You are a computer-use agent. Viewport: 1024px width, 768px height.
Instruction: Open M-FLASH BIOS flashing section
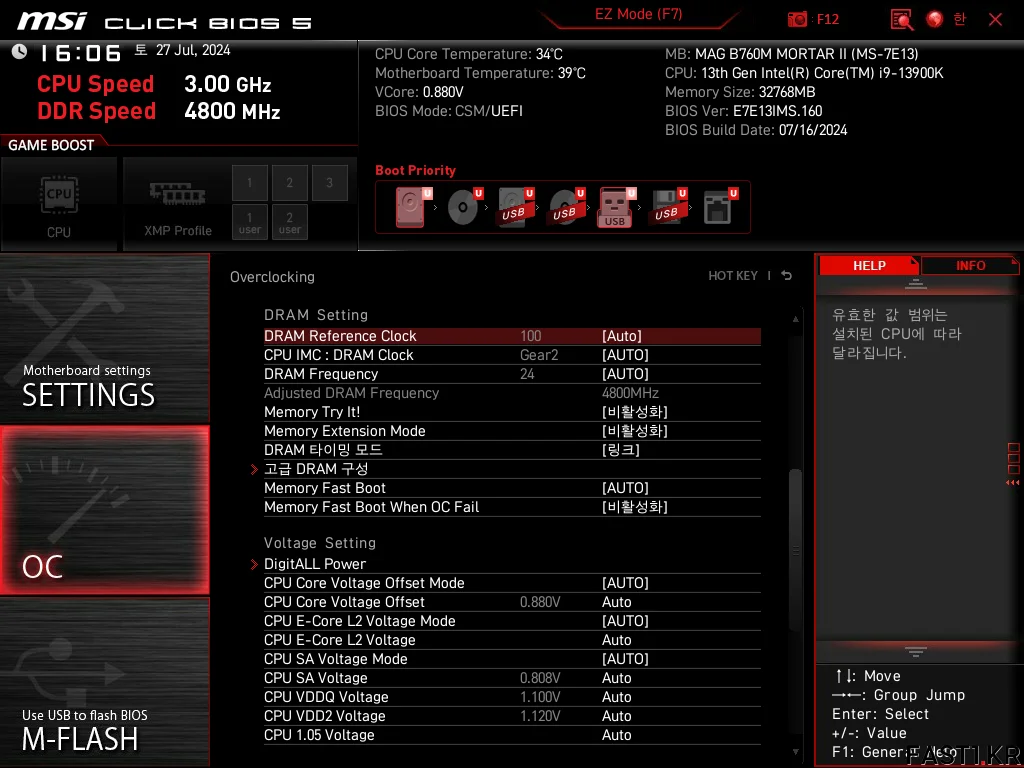104,682
